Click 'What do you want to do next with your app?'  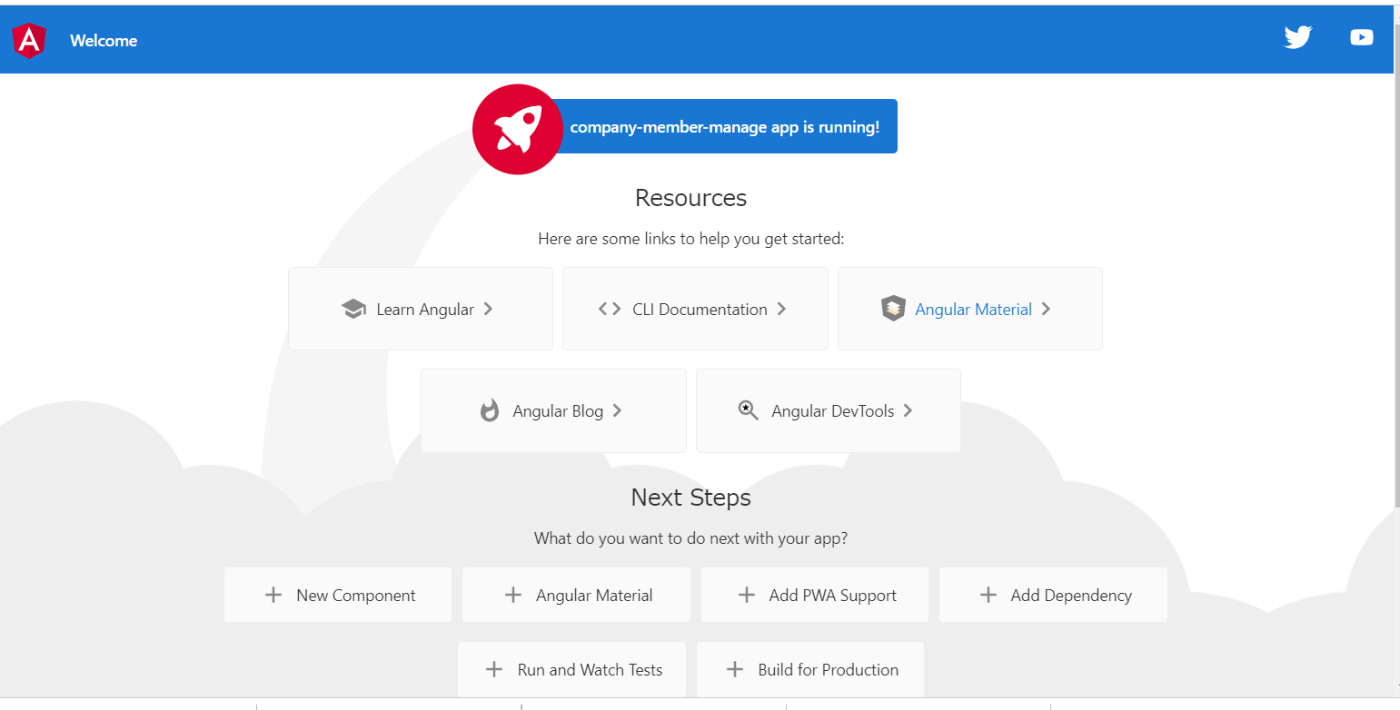(x=691, y=538)
